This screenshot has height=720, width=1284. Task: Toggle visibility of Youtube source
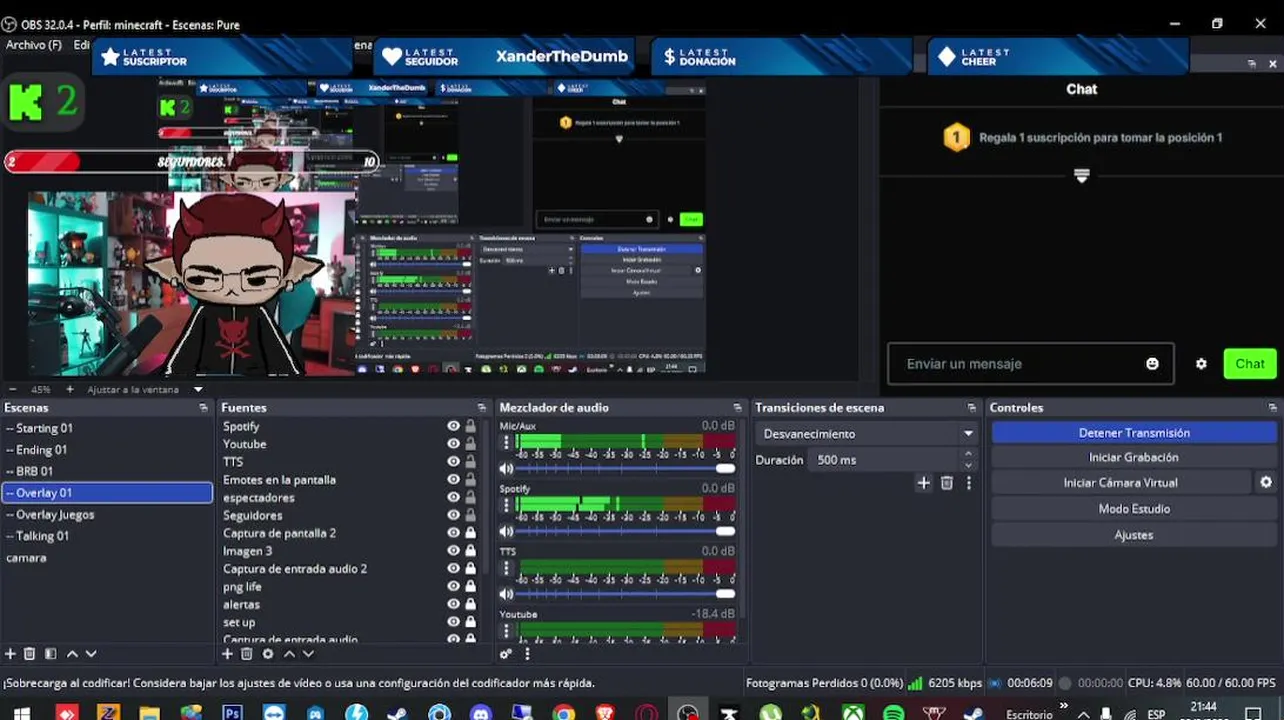click(453, 444)
